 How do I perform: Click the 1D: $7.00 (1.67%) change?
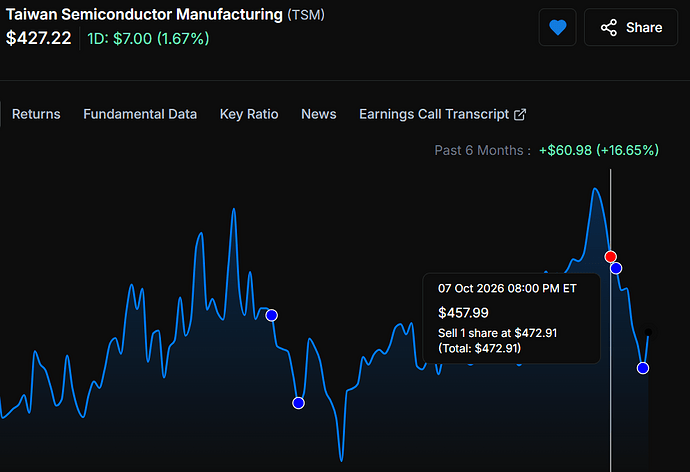pos(148,39)
